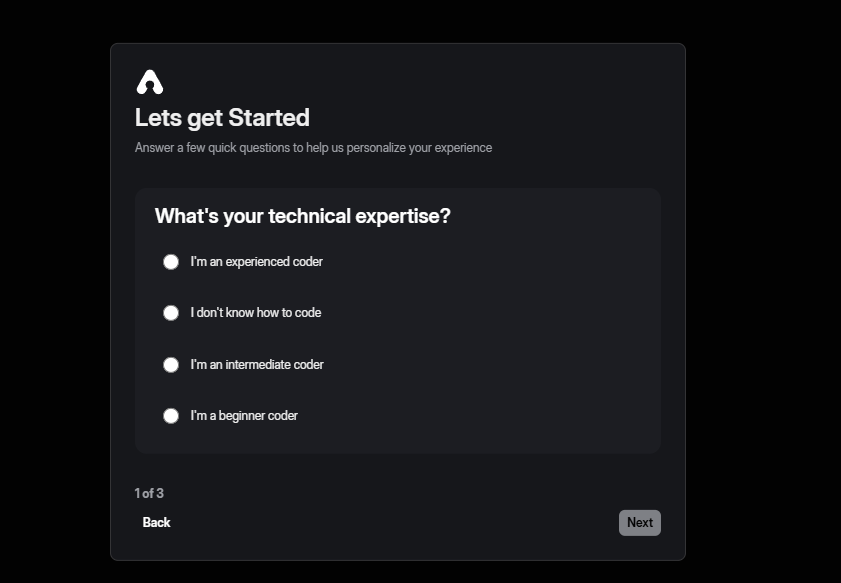This screenshot has width=841, height=583.
Task: Click the 'Lets get Started' heading
Action: click(x=222, y=118)
